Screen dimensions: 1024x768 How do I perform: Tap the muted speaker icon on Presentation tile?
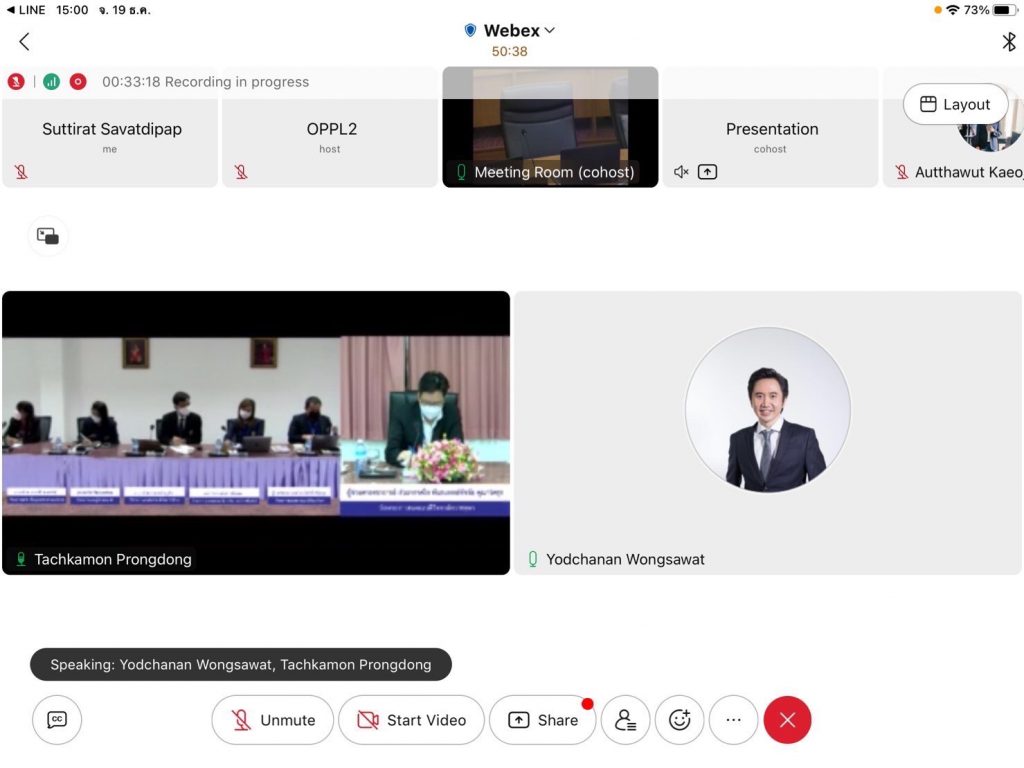[681, 172]
